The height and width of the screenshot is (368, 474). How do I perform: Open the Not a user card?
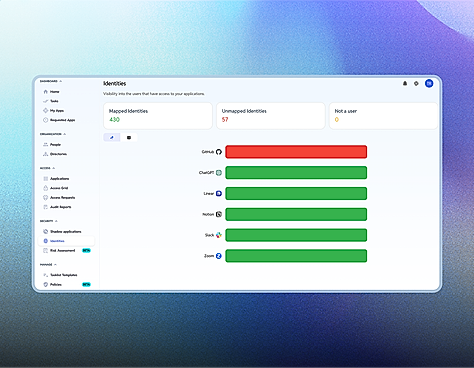click(x=383, y=116)
